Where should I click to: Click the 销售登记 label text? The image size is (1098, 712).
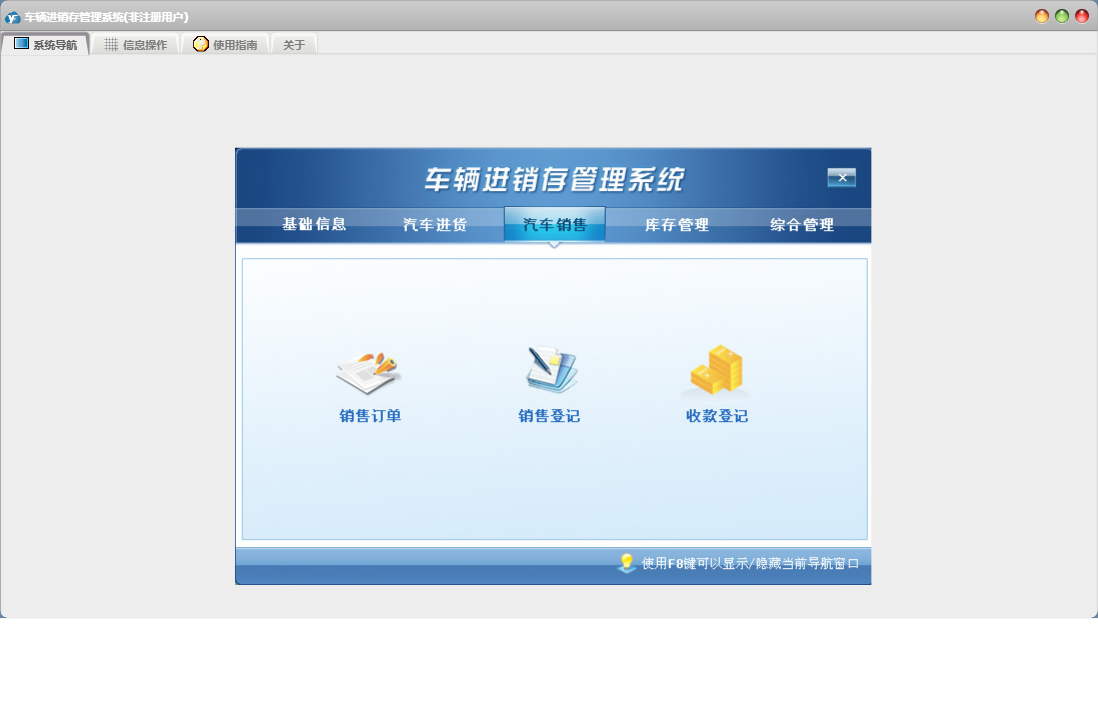click(549, 416)
